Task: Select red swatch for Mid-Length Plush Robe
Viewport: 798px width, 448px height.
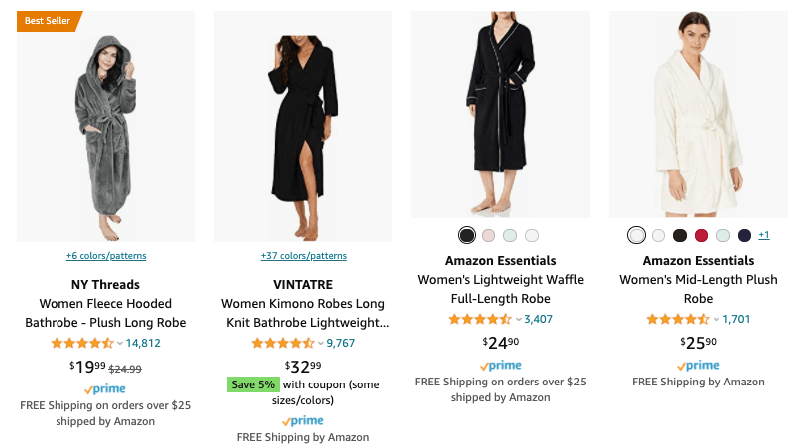Action: pos(701,236)
